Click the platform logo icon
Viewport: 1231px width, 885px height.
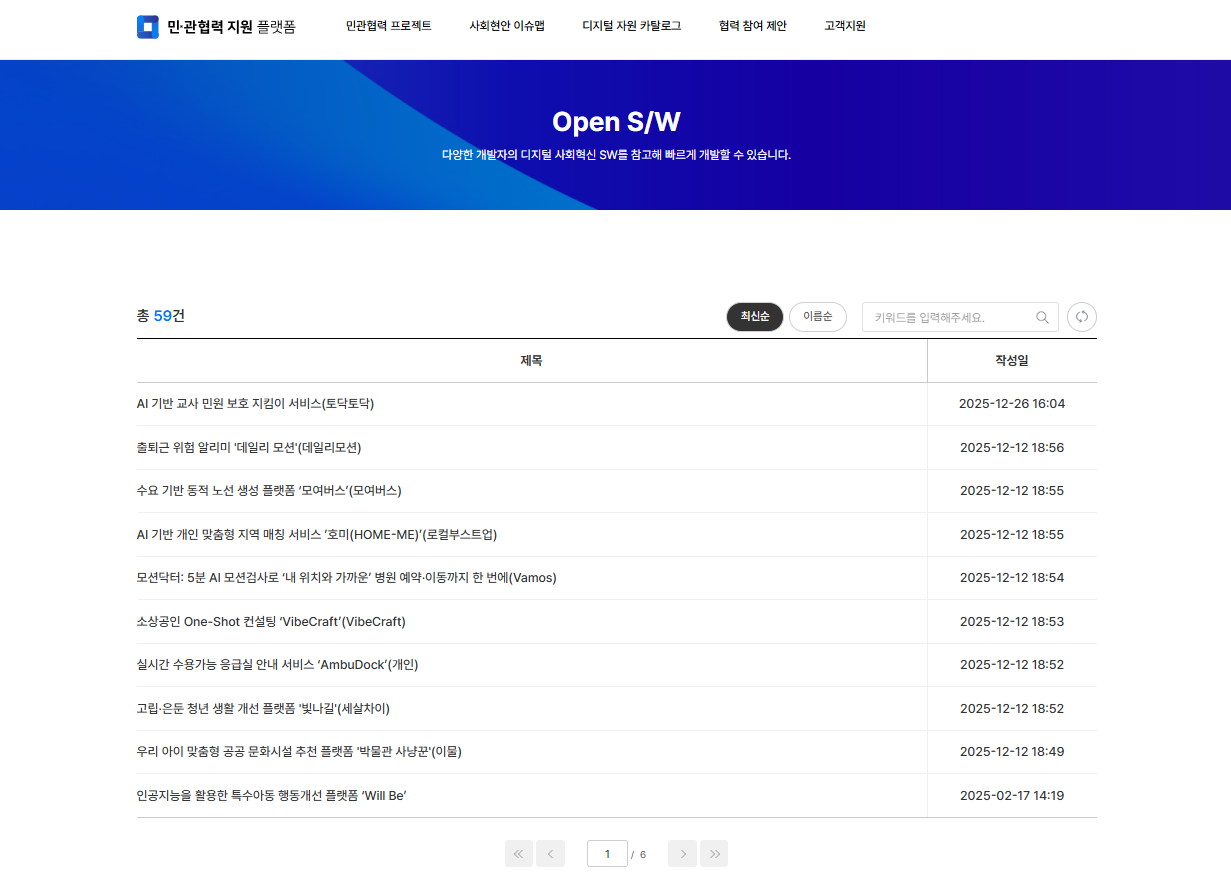tap(148, 27)
